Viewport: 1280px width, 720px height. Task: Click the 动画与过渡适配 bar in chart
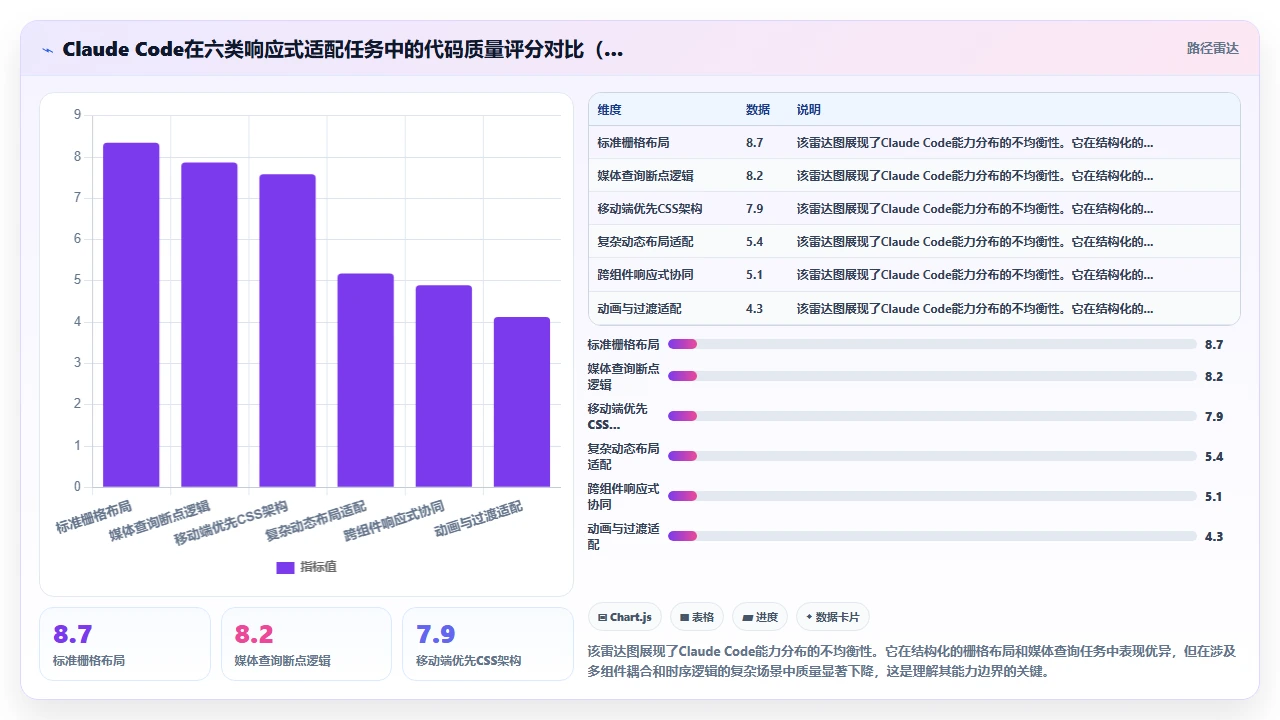coord(521,402)
